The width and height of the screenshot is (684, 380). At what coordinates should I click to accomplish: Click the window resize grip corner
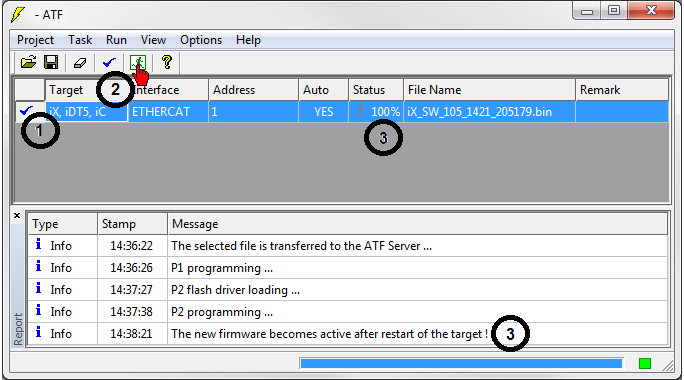pos(668,366)
